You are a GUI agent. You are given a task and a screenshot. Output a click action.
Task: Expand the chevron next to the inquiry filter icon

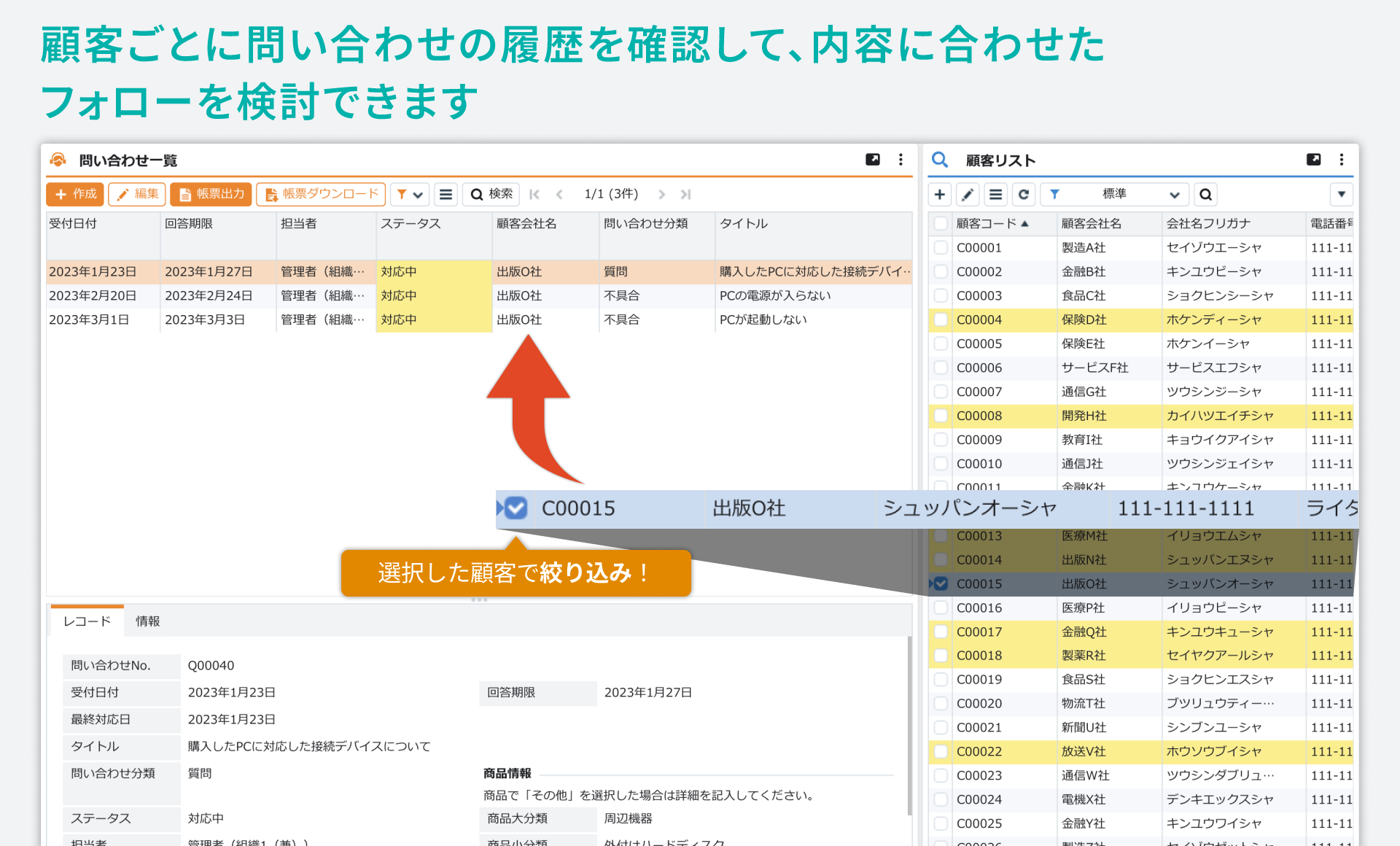pos(416,194)
